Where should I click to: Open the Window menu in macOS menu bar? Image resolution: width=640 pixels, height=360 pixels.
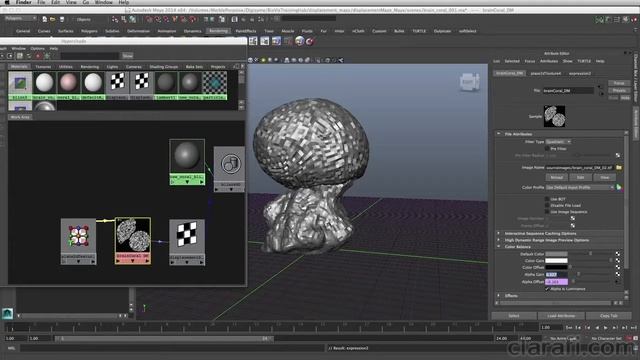tap(103, 2)
